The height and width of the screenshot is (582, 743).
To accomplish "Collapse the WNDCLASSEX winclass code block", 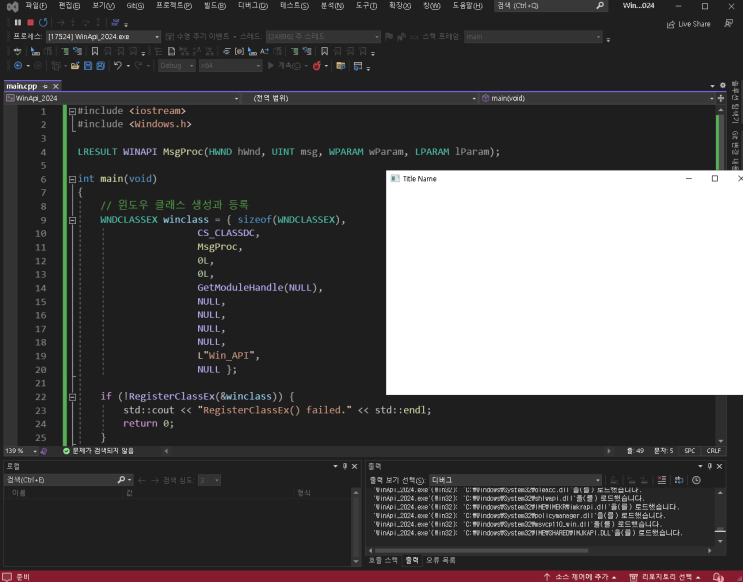I will 71,219.
